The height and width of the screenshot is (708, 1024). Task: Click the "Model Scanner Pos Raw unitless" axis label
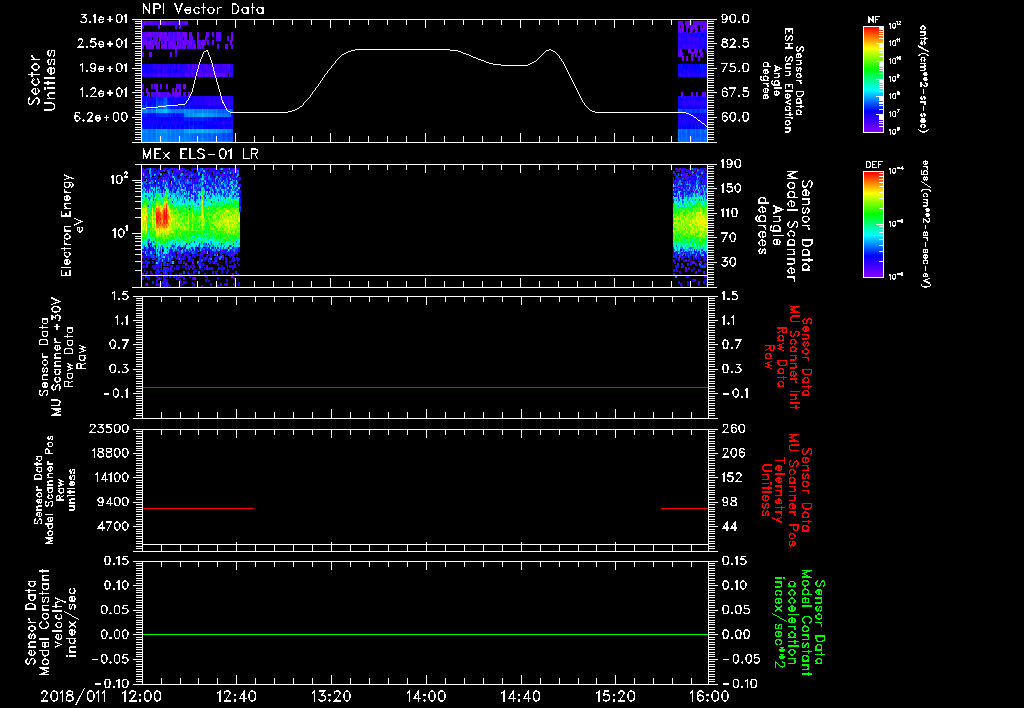(55, 490)
